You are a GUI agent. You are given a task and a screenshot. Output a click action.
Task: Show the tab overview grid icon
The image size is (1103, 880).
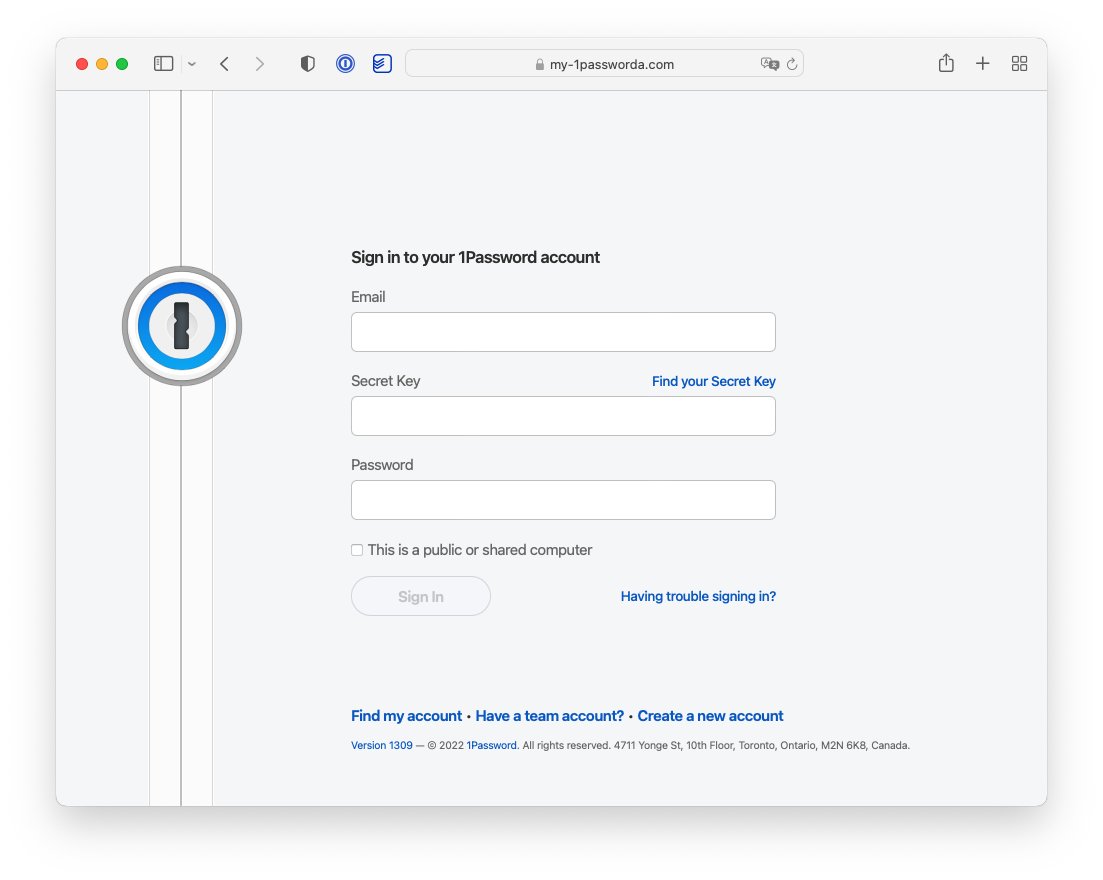pos(1019,64)
